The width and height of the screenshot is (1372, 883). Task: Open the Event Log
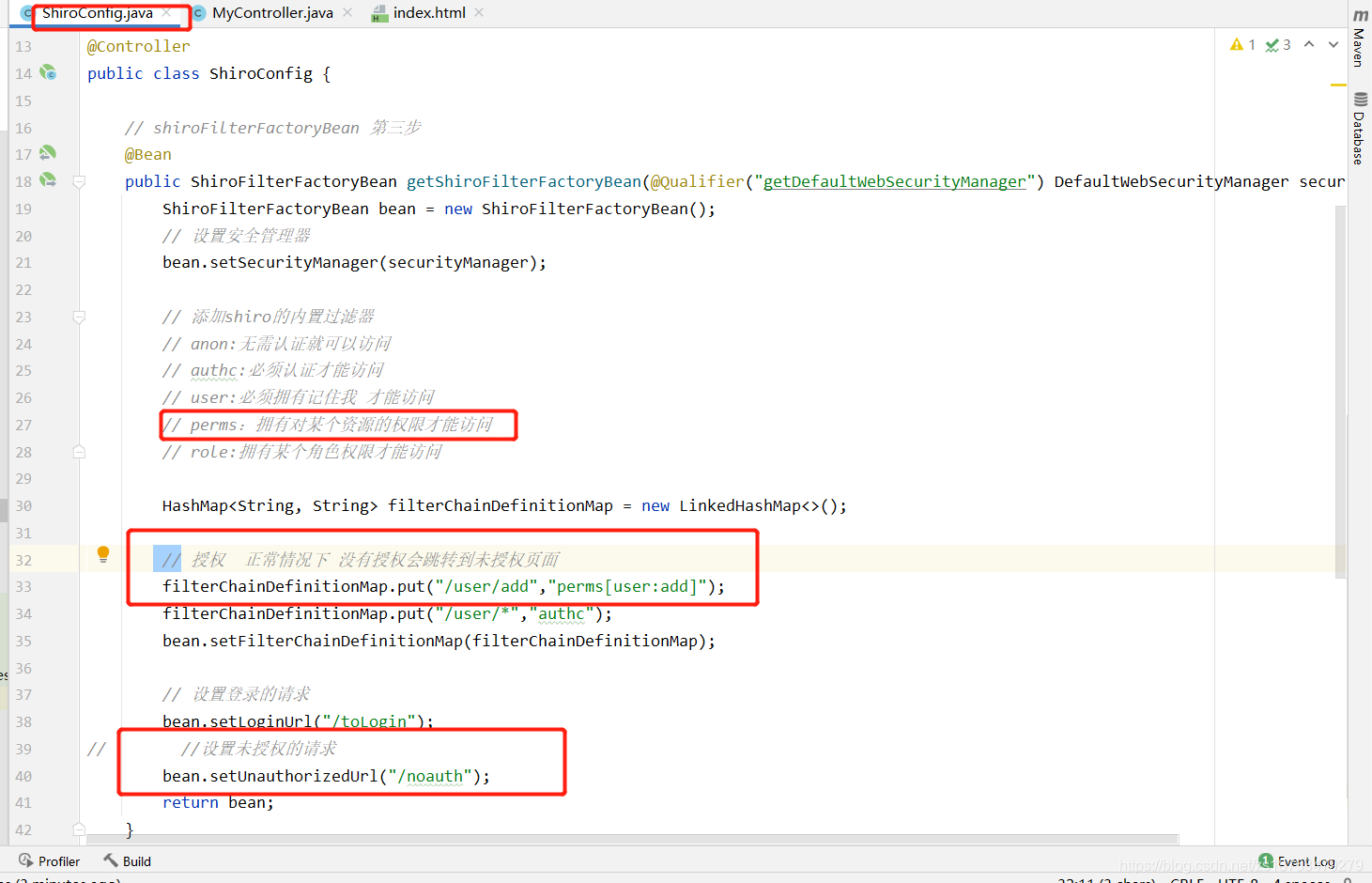coord(1297,861)
